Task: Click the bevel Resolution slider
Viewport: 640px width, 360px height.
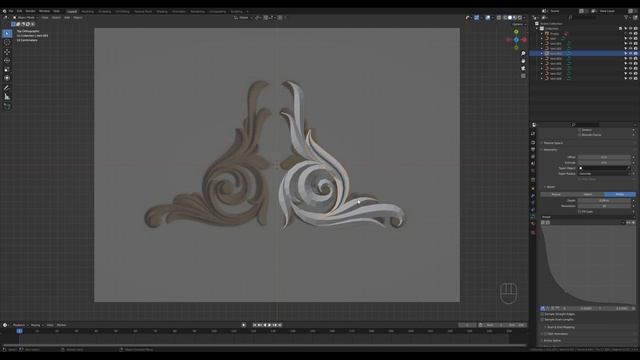Action: (604, 206)
